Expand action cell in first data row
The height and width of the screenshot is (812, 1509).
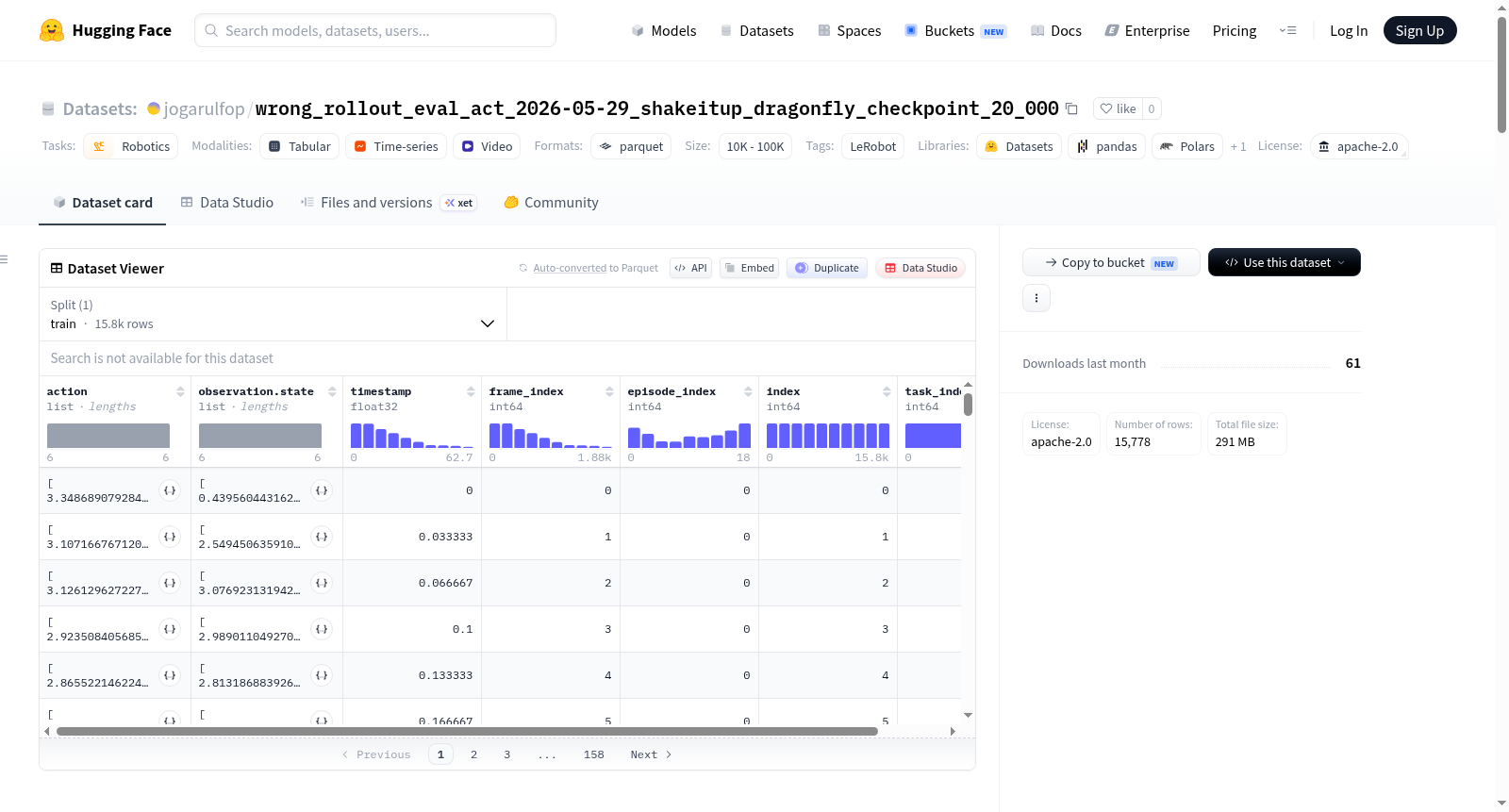[170, 490]
